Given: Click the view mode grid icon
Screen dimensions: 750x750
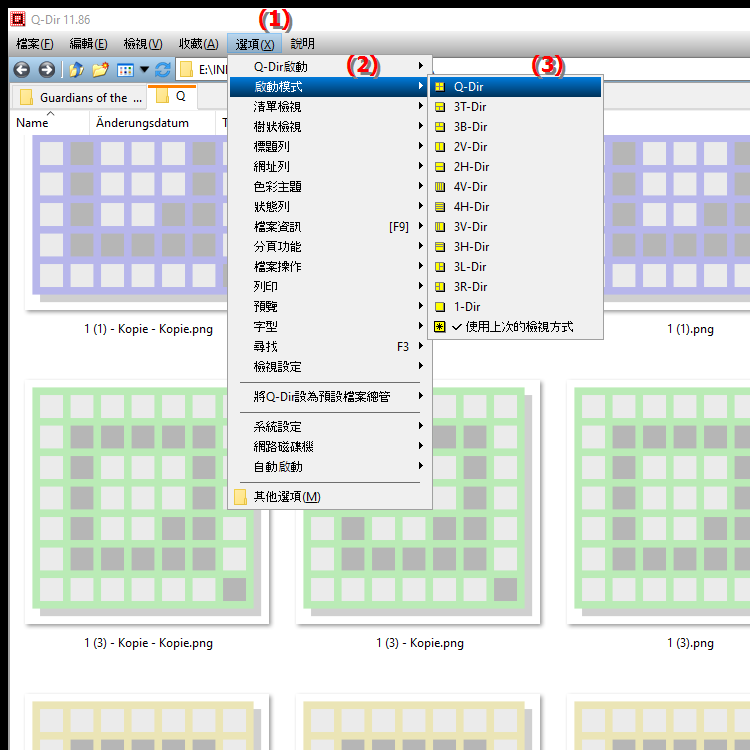Looking at the screenshot, I should (x=125, y=70).
